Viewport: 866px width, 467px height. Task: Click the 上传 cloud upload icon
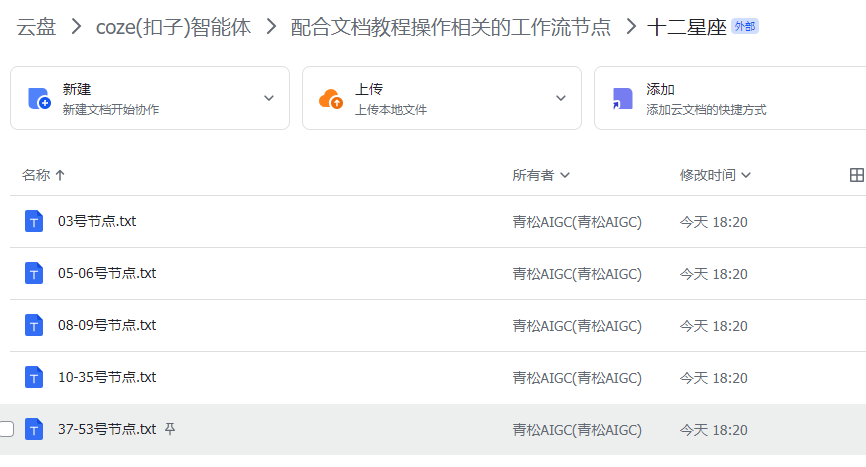(331, 99)
